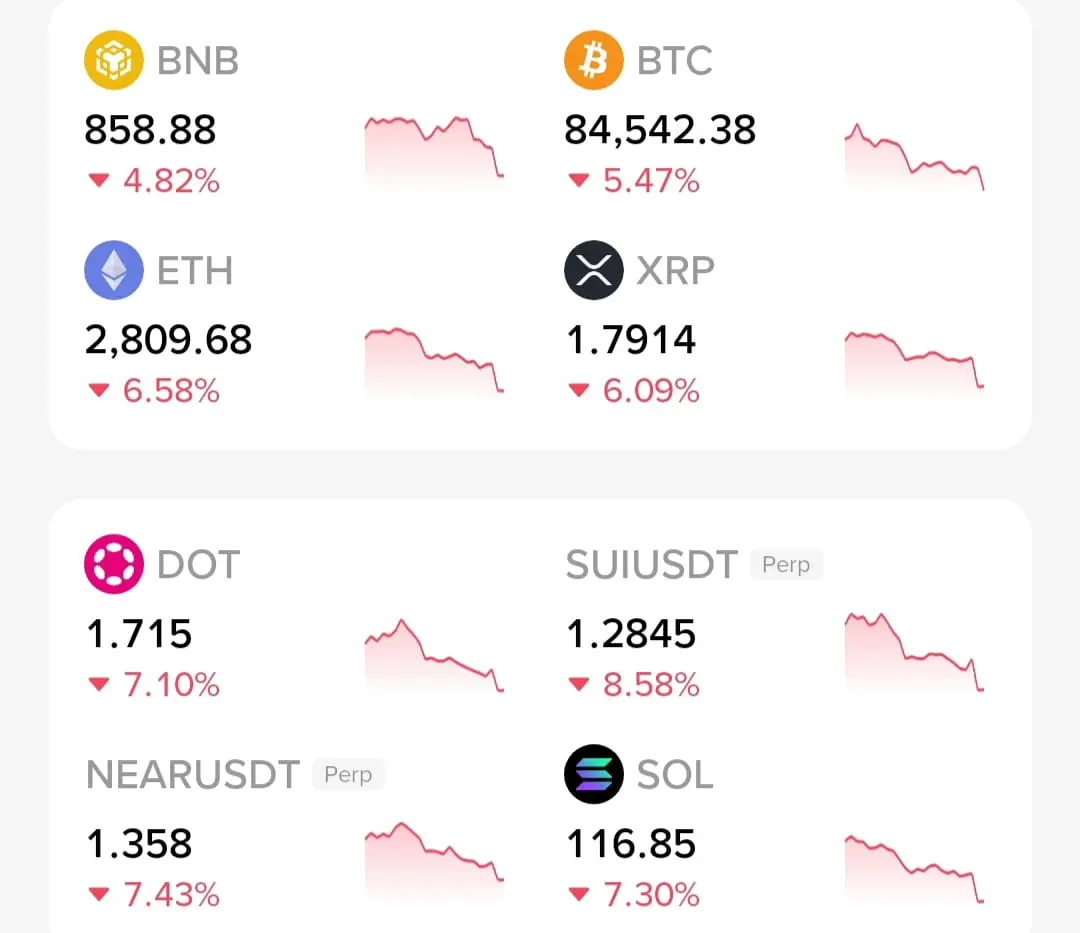View the XRP mini price chart
Image resolution: width=1080 pixels, height=933 pixels.
(914, 360)
